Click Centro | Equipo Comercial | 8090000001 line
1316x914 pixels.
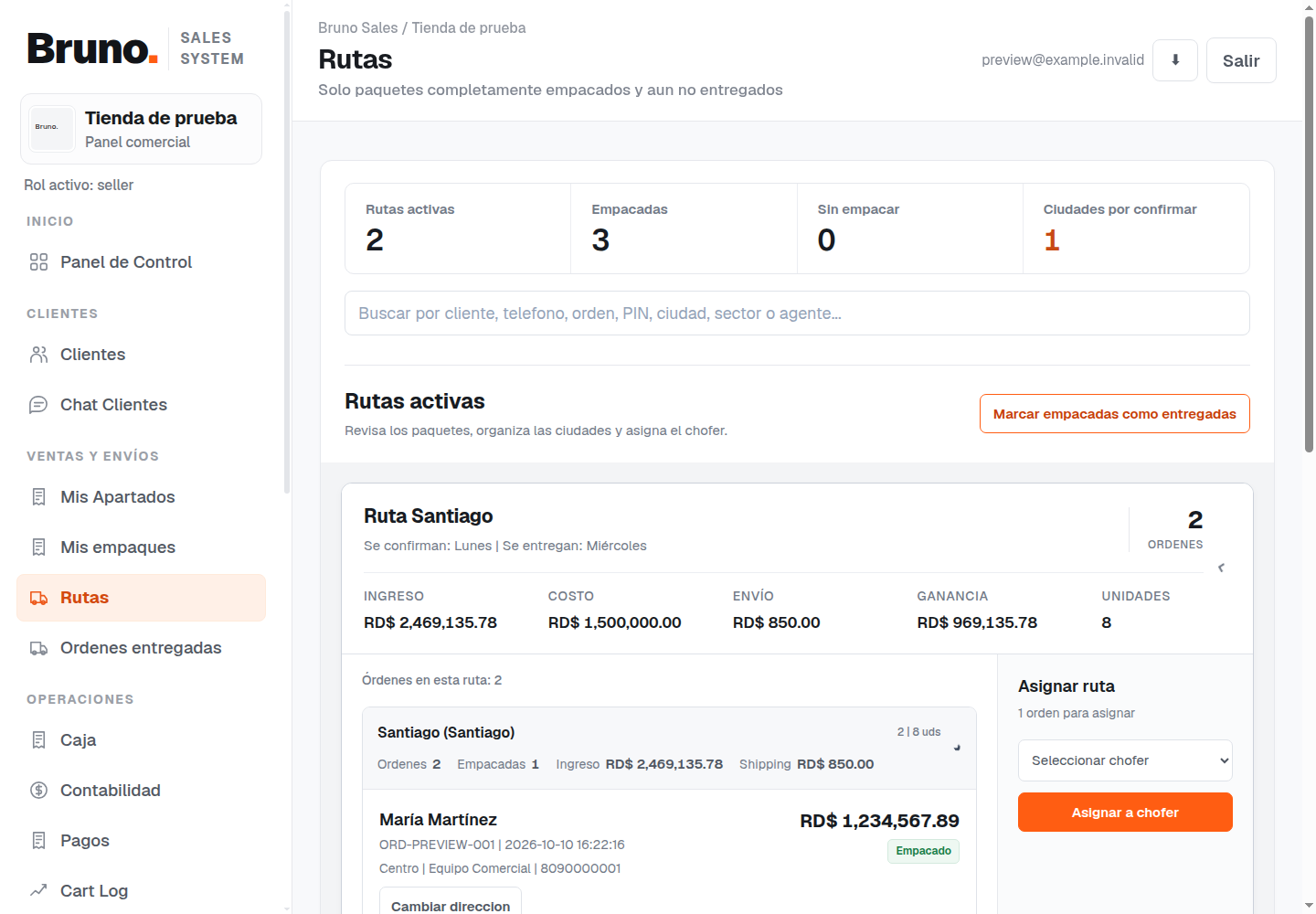[500, 868]
